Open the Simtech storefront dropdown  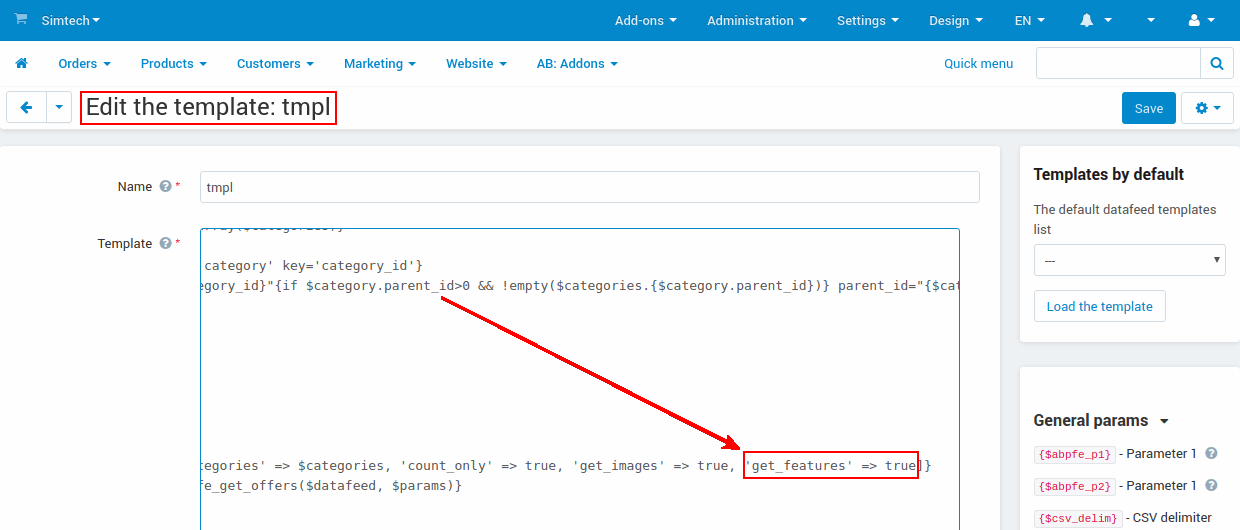70,20
